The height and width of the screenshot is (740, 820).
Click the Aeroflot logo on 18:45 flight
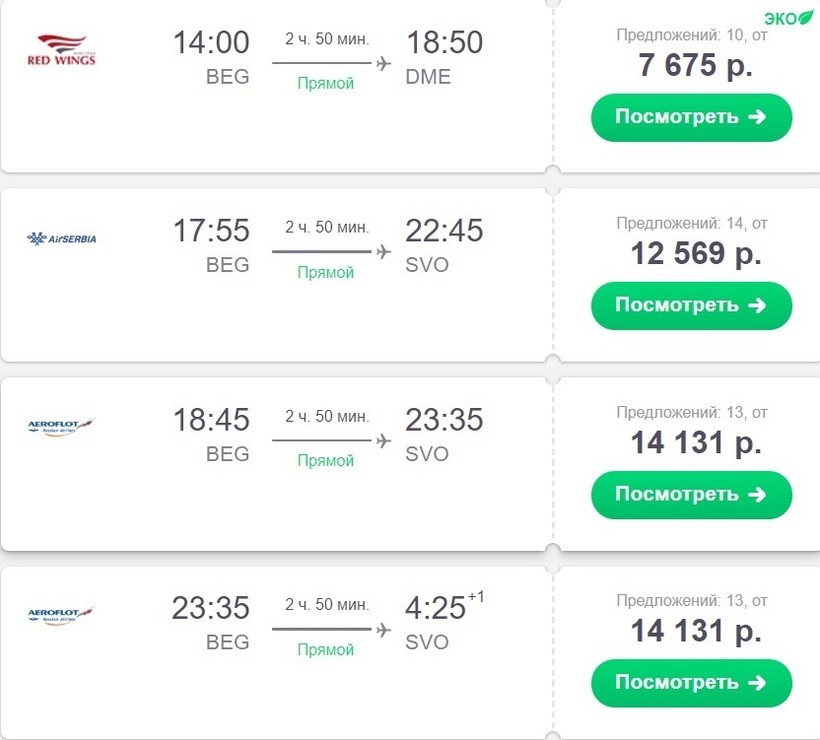click(61, 427)
